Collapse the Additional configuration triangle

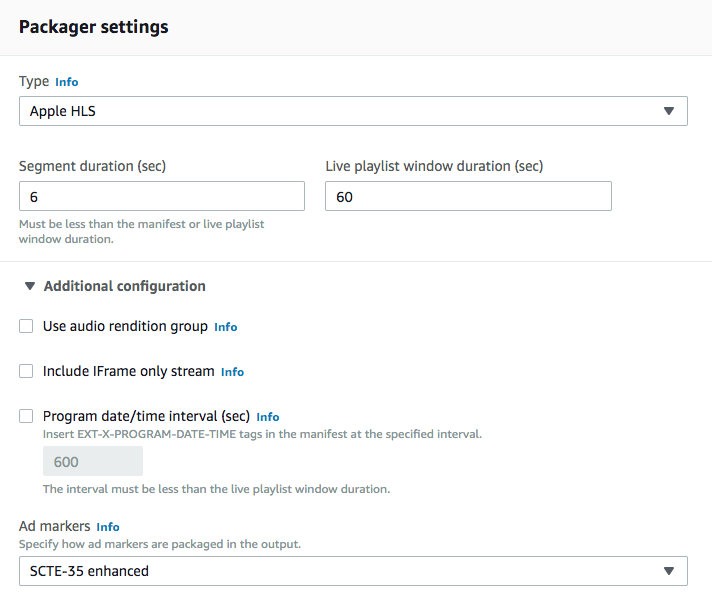tap(30, 286)
